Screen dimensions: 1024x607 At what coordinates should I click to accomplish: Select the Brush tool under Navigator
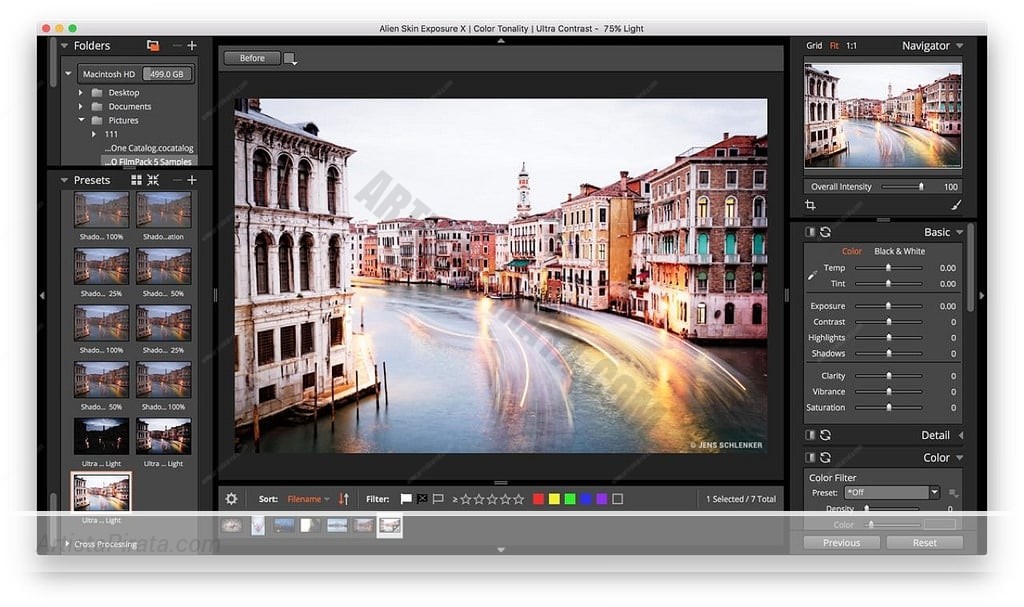956,205
